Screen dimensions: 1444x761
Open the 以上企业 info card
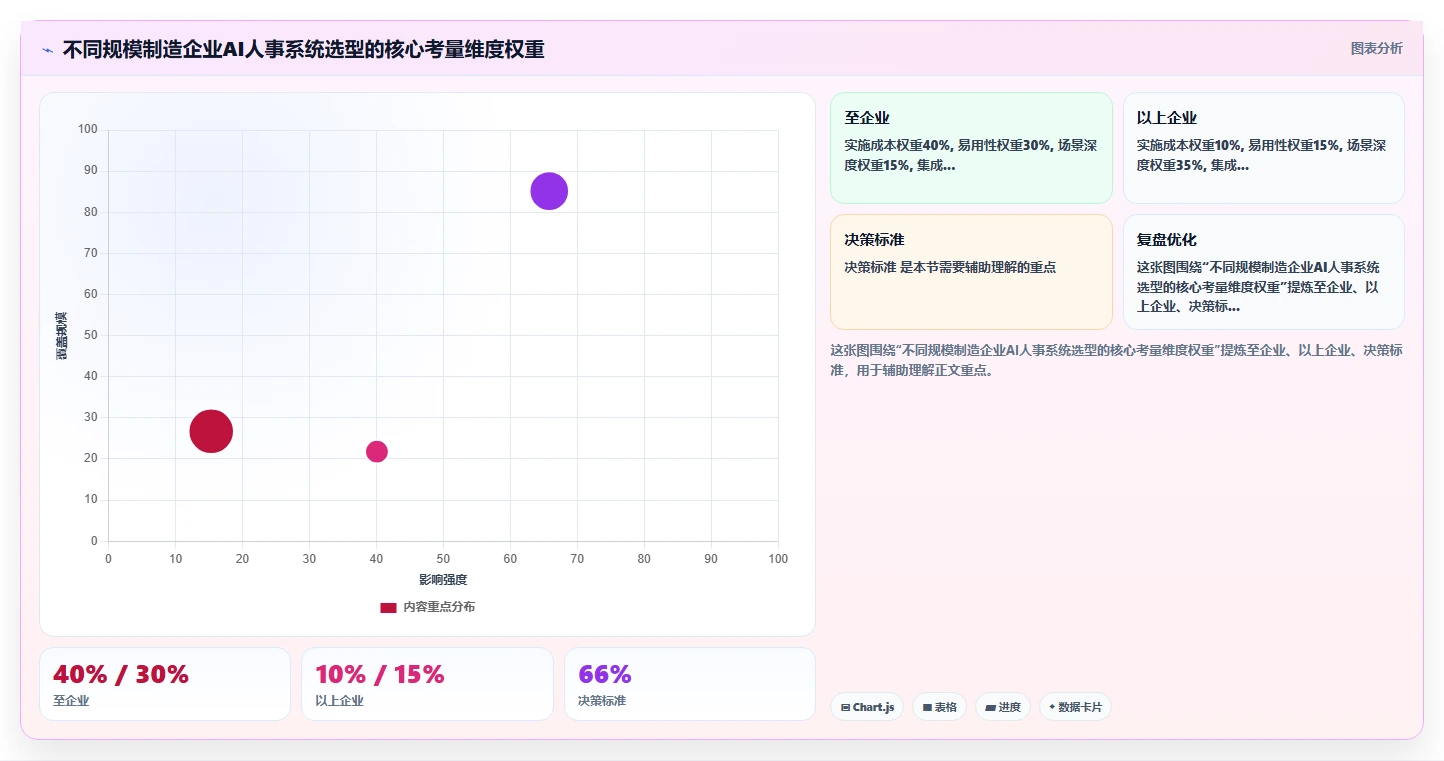1263,148
